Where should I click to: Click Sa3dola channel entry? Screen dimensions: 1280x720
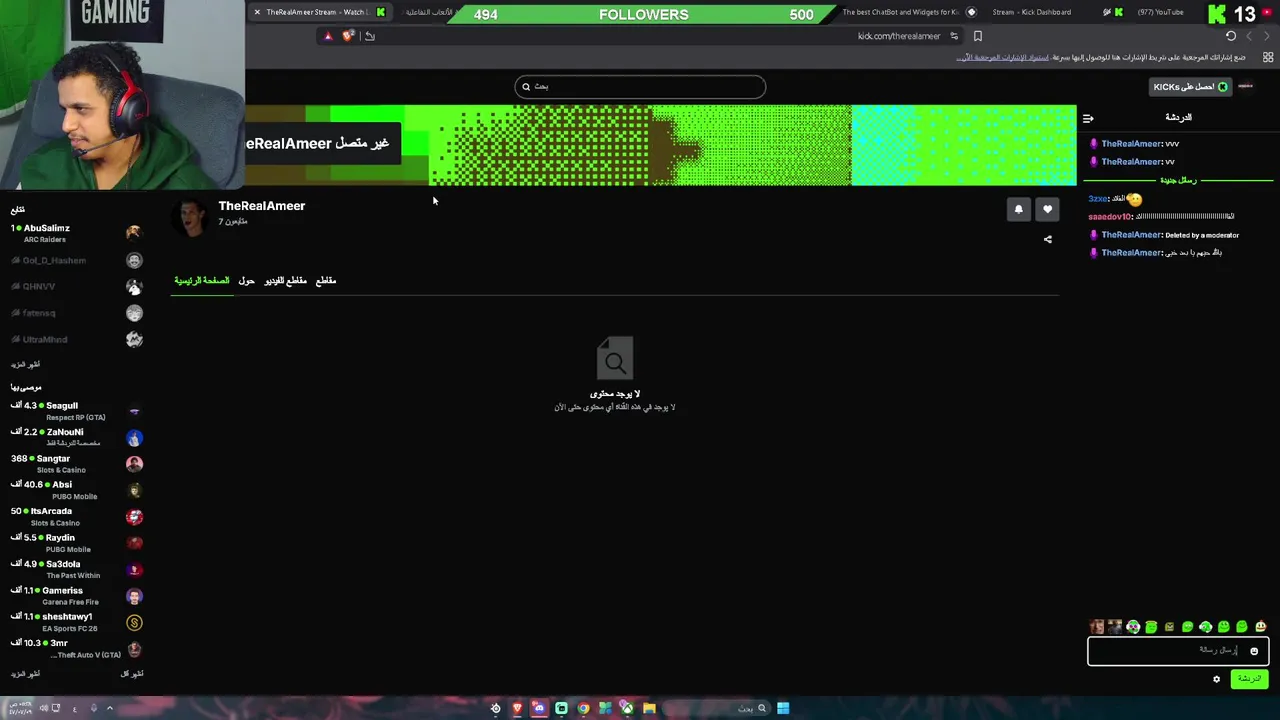click(77, 569)
